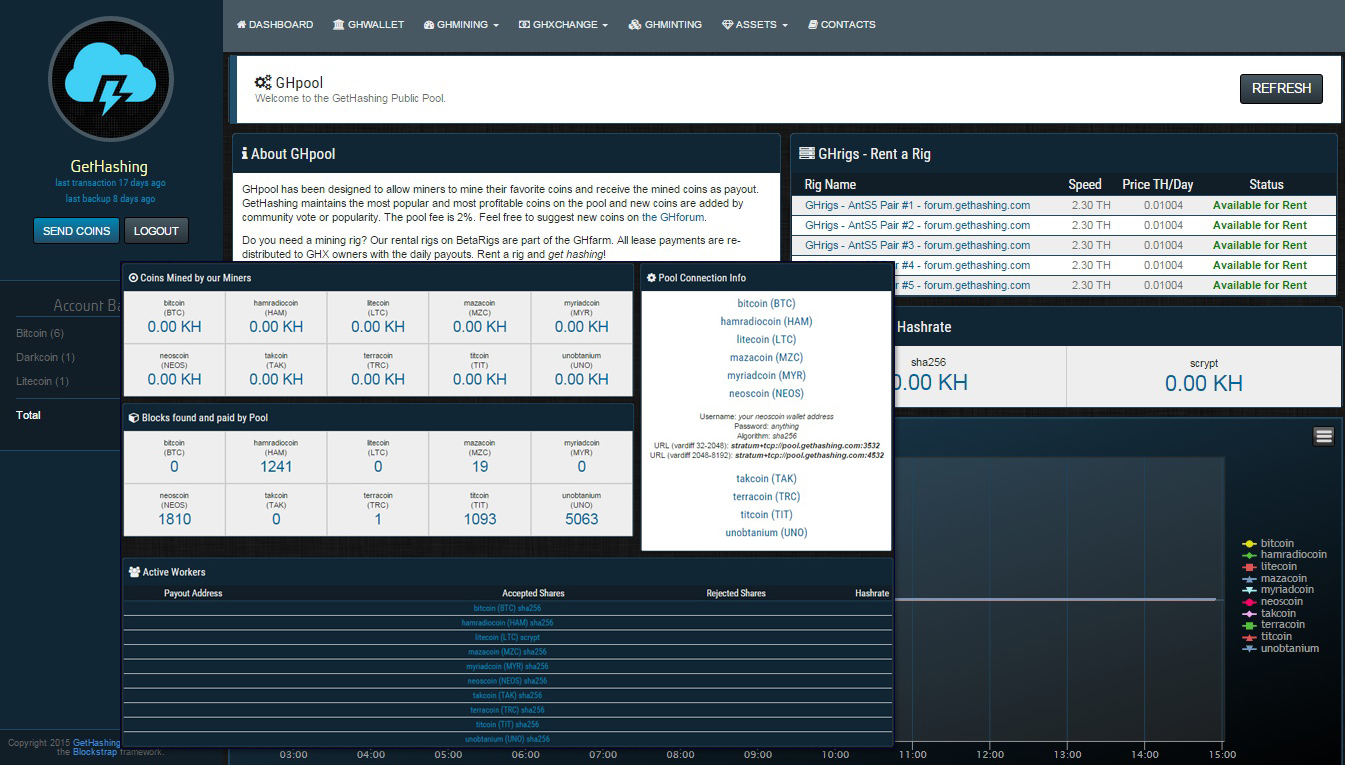Click titcoin blocks found value 1093
Image resolution: width=1345 pixels, height=765 pixels.
[480, 519]
